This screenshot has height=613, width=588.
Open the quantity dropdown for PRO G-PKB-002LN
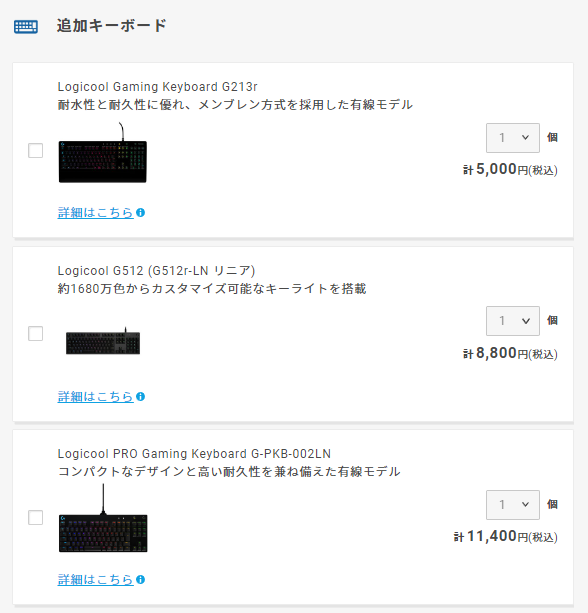tap(513, 505)
